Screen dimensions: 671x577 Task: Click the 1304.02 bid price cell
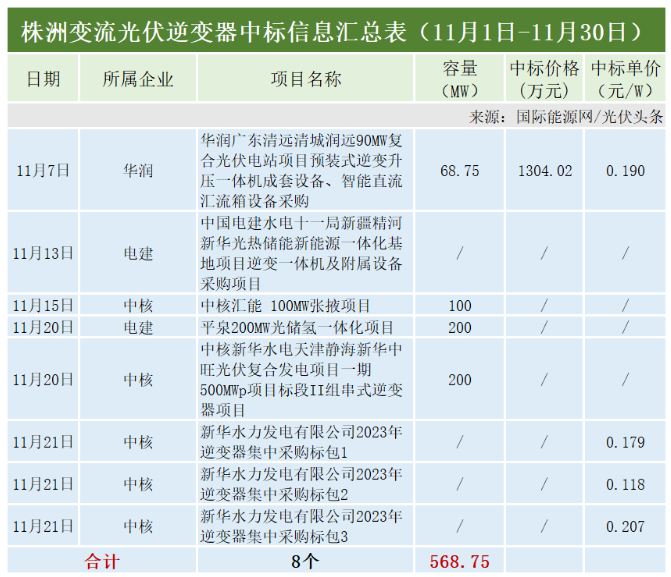tap(544, 171)
